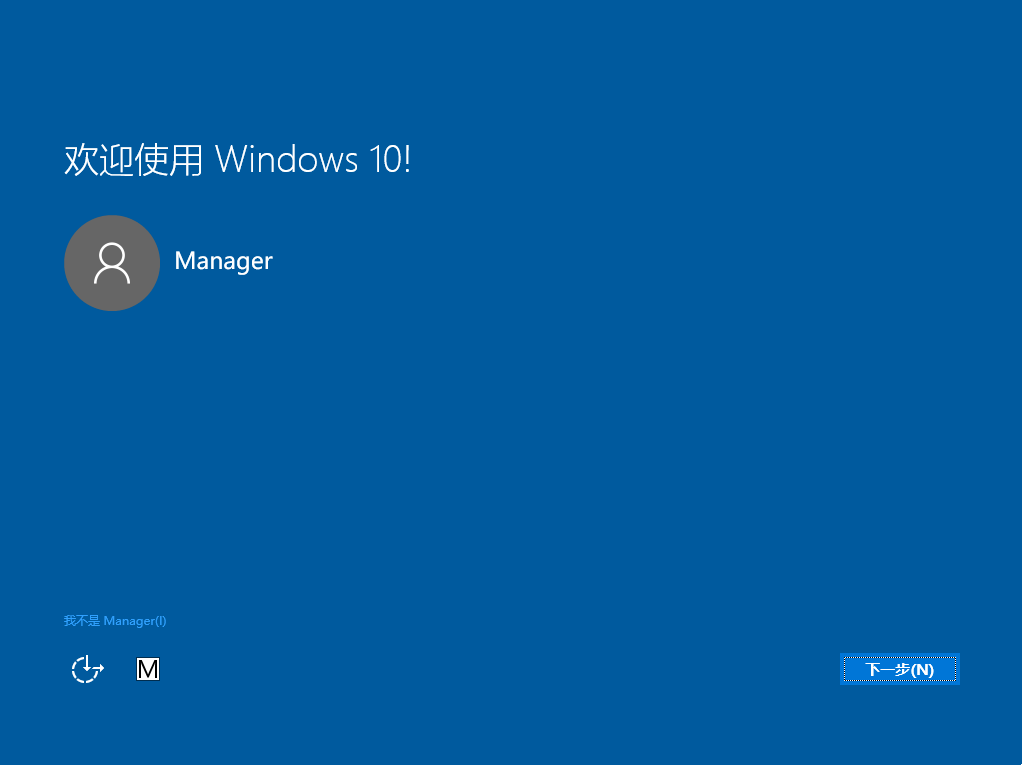
Task: Click the person silhouette profile icon
Action: (112, 263)
